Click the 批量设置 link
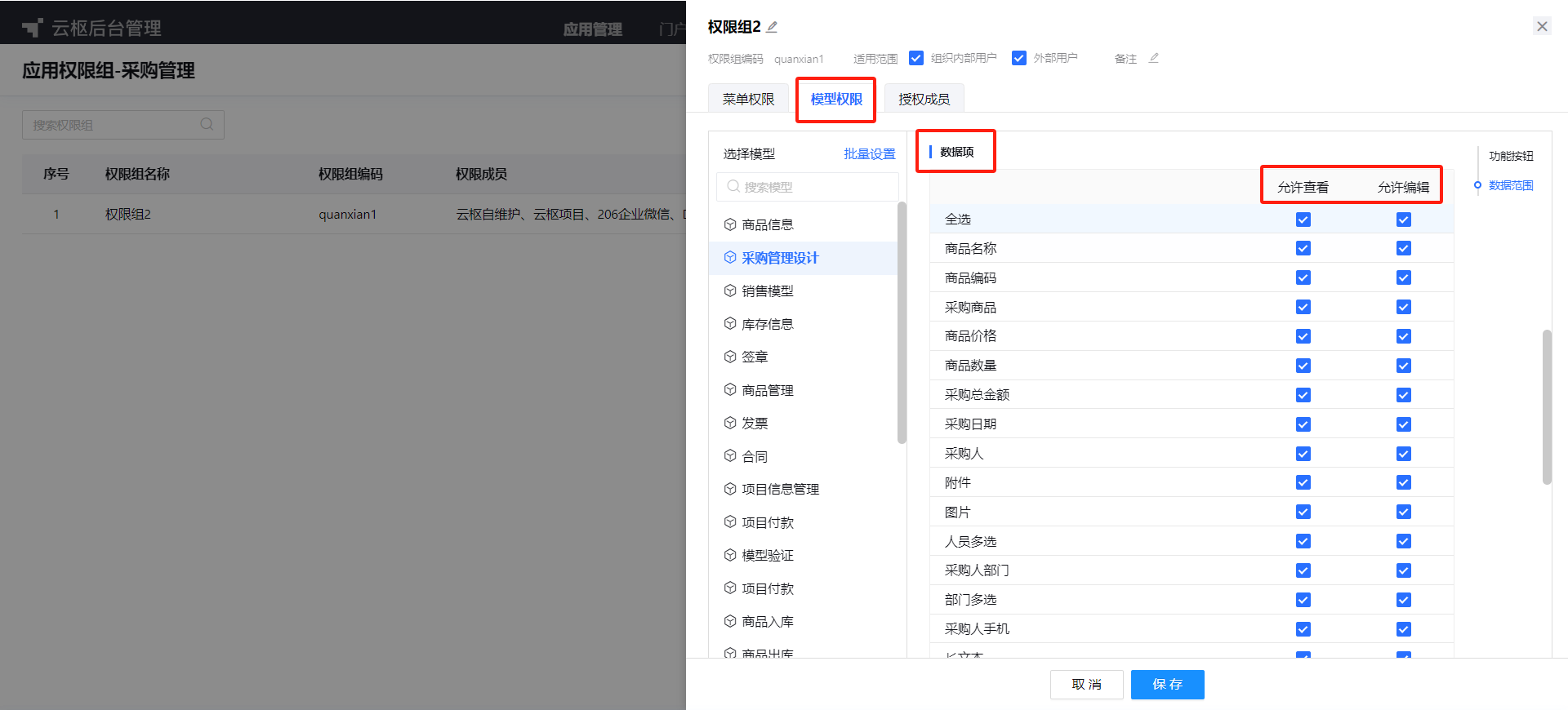 coord(870,153)
